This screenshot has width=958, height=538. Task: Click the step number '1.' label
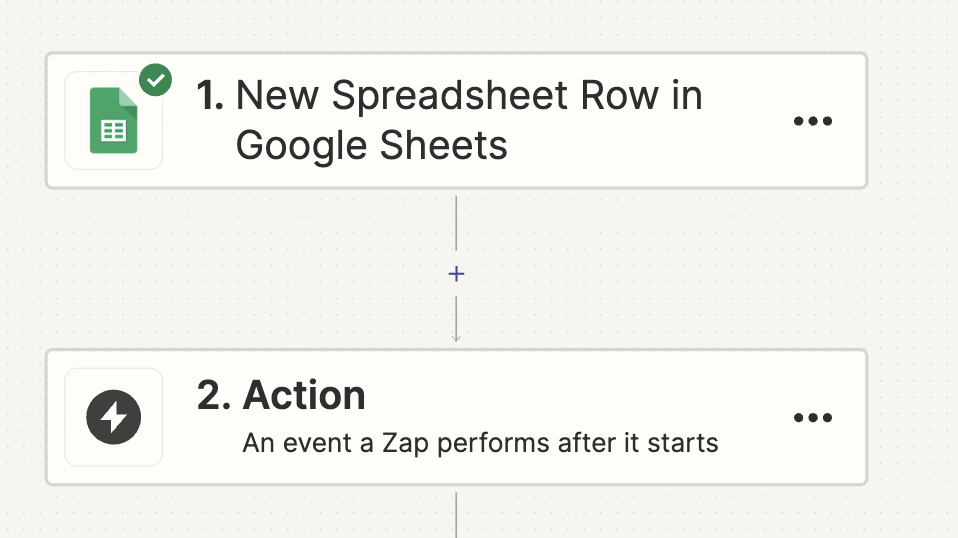[210, 96]
